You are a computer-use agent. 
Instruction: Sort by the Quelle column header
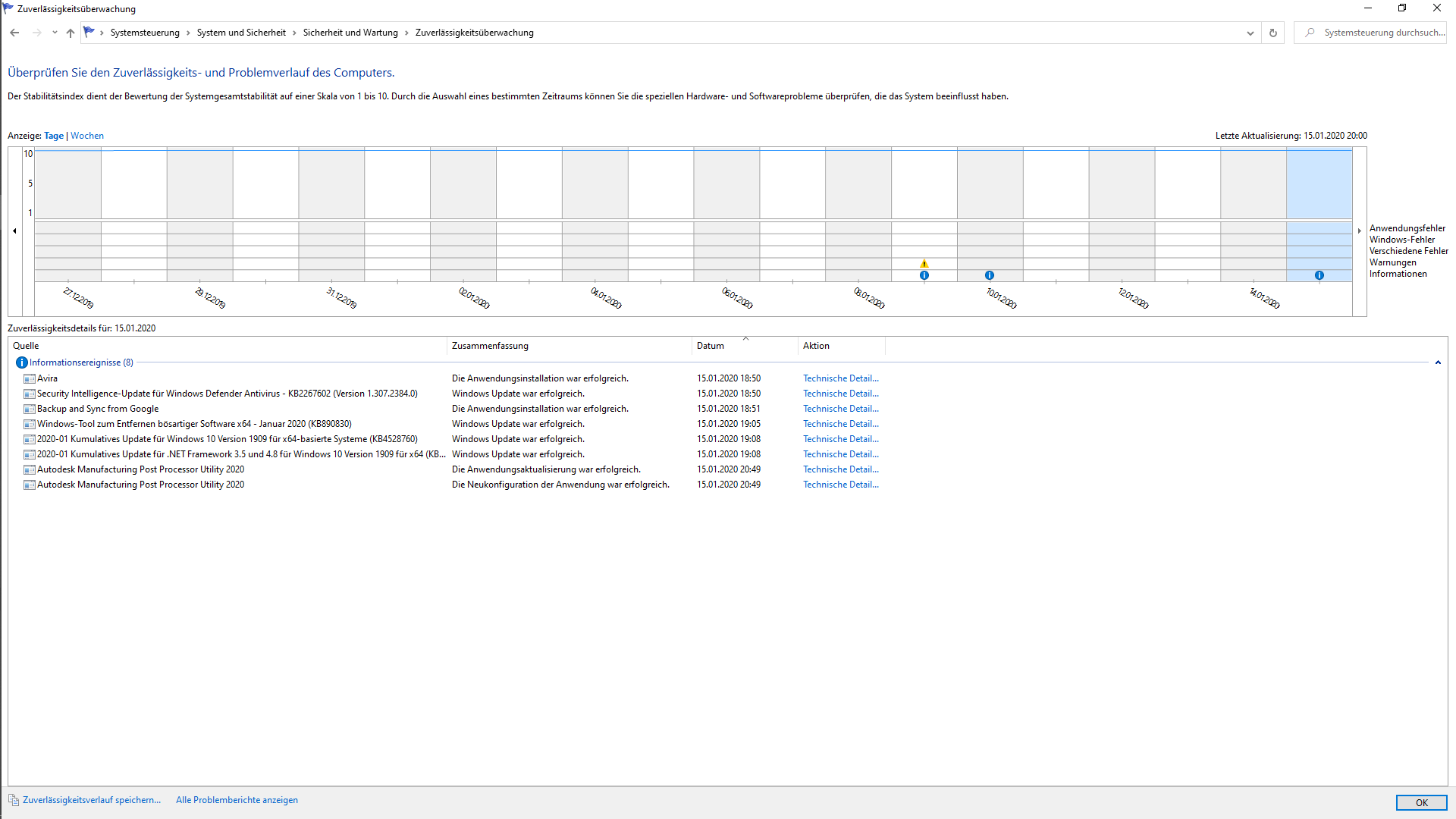click(x=227, y=346)
